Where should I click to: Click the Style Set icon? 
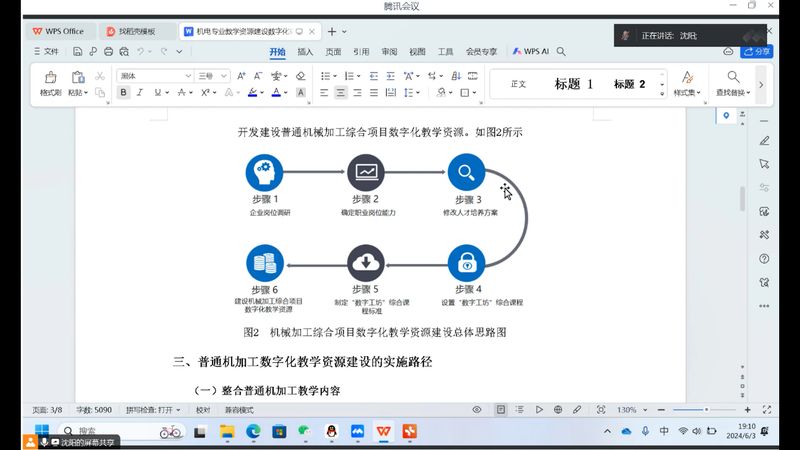click(x=687, y=78)
